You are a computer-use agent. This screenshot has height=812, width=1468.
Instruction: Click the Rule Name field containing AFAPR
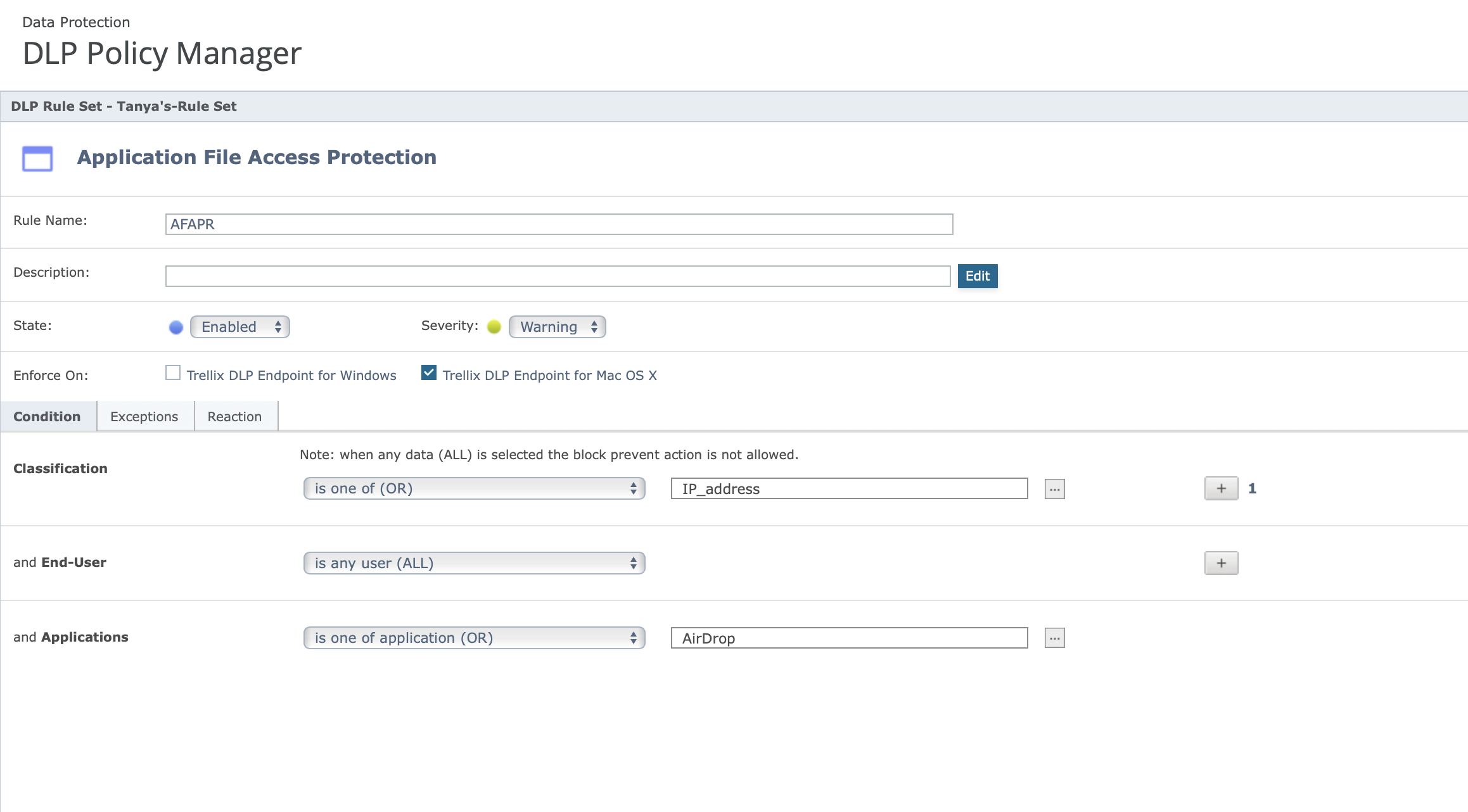tap(559, 224)
